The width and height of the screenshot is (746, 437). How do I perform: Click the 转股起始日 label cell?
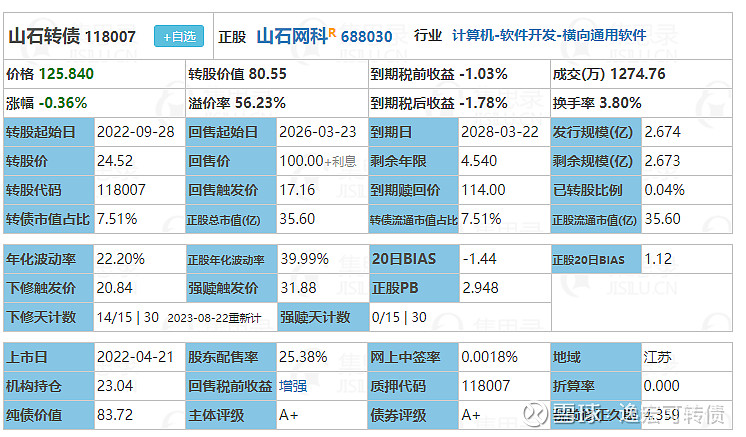coord(49,132)
